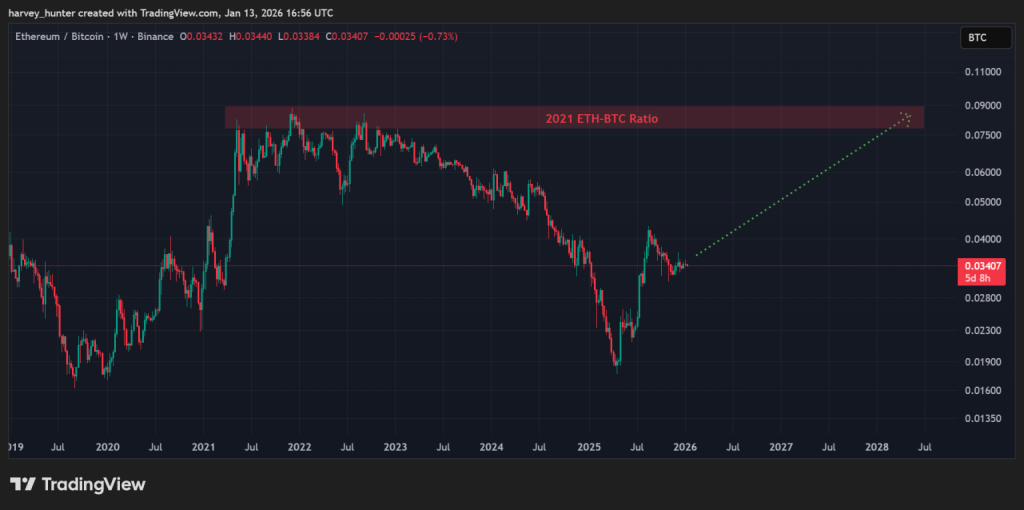Select the 0.01350 price axis label
This screenshot has height=510, width=1024.
click(x=981, y=421)
